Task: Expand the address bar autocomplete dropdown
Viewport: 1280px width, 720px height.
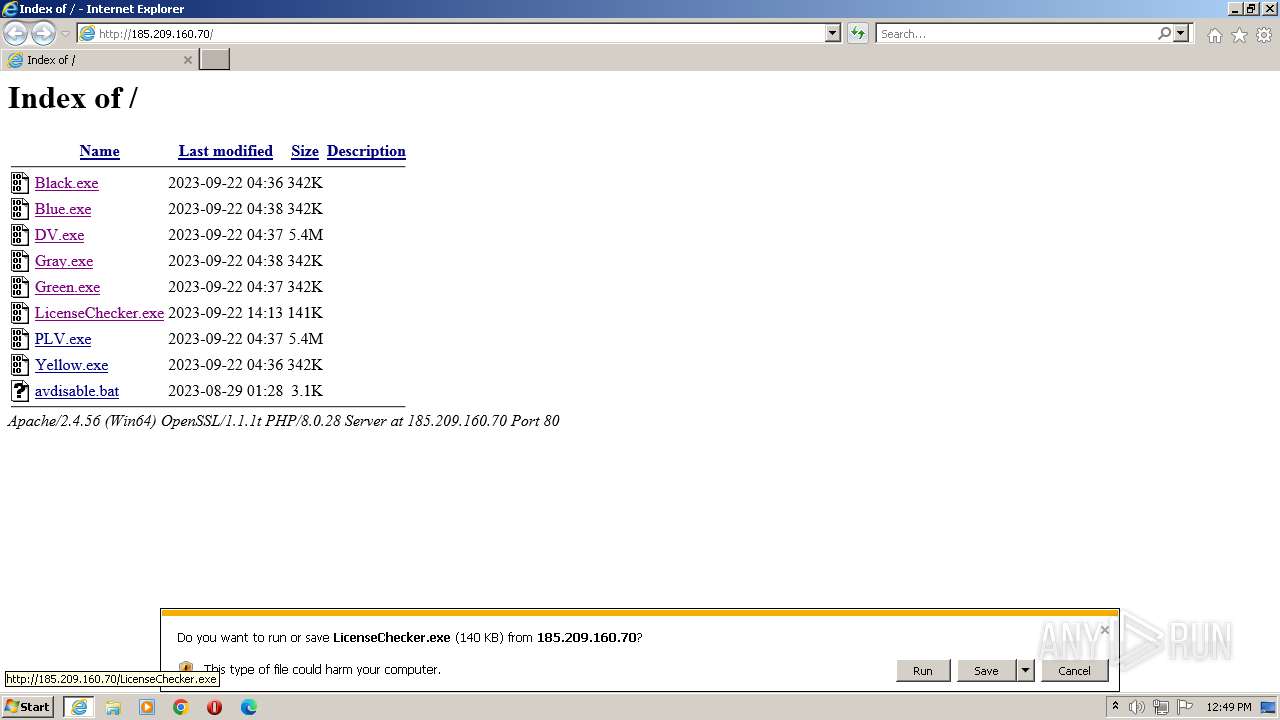Action: [833, 33]
